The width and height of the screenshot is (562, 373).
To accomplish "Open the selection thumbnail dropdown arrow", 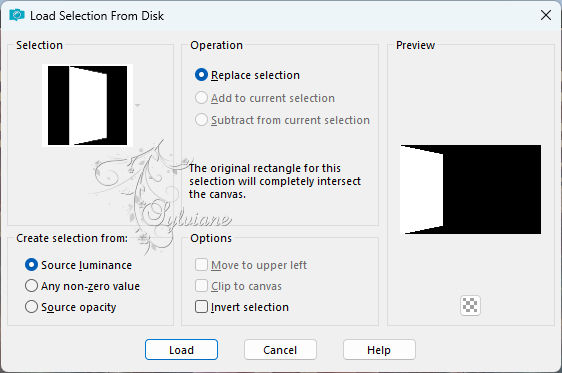I will pos(137,105).
